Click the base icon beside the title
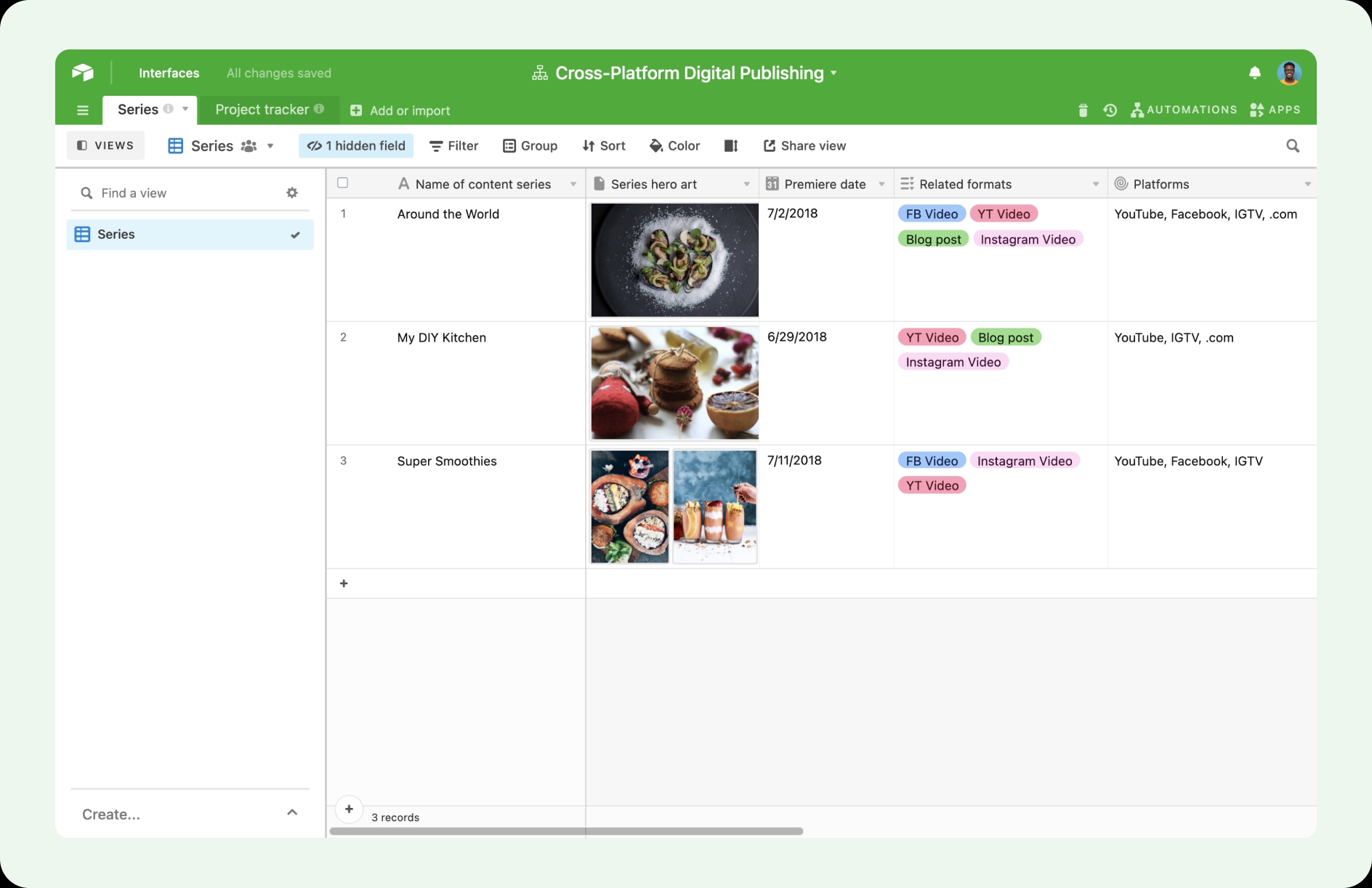This screenshot has height=888, width=1372. [540, 73]
